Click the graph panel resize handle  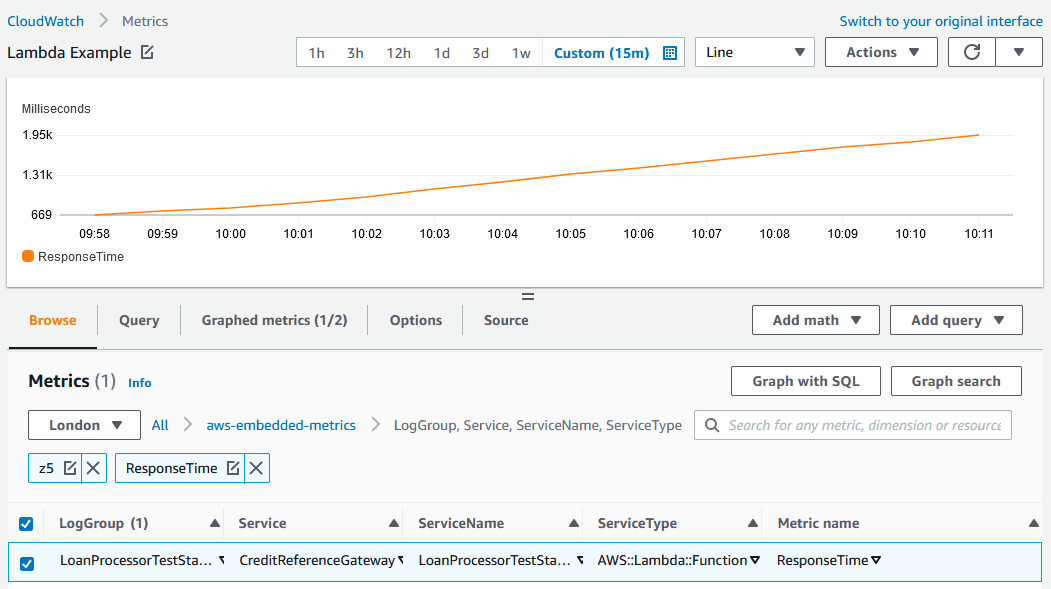tap(528, 296)
